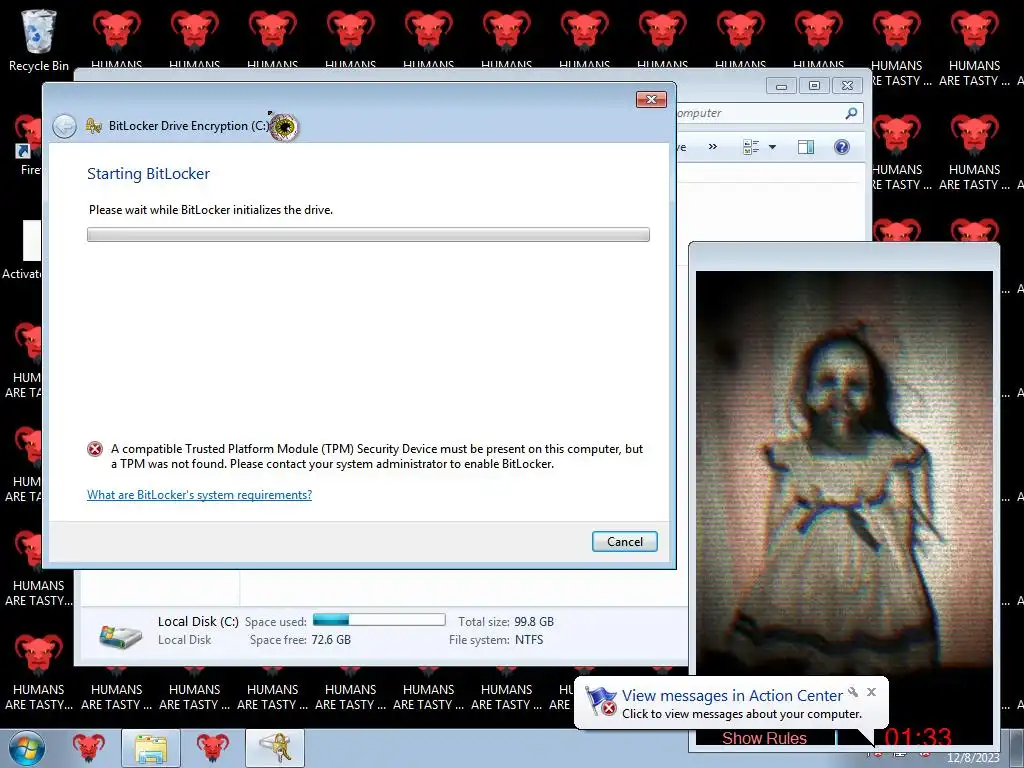Toggle the preview pane icon in Explorer
This screenshot has height=768, width=1024.
click(806, 147)
